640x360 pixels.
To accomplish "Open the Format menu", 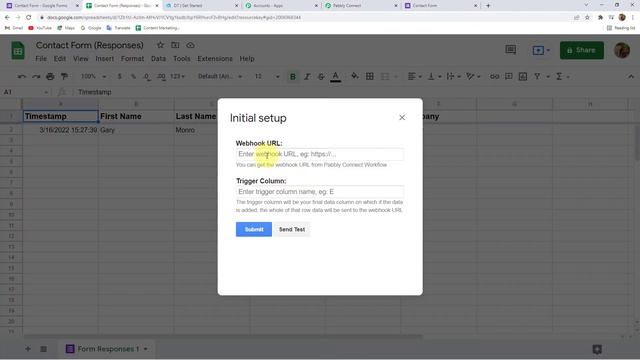I will [x=132, y=59].
